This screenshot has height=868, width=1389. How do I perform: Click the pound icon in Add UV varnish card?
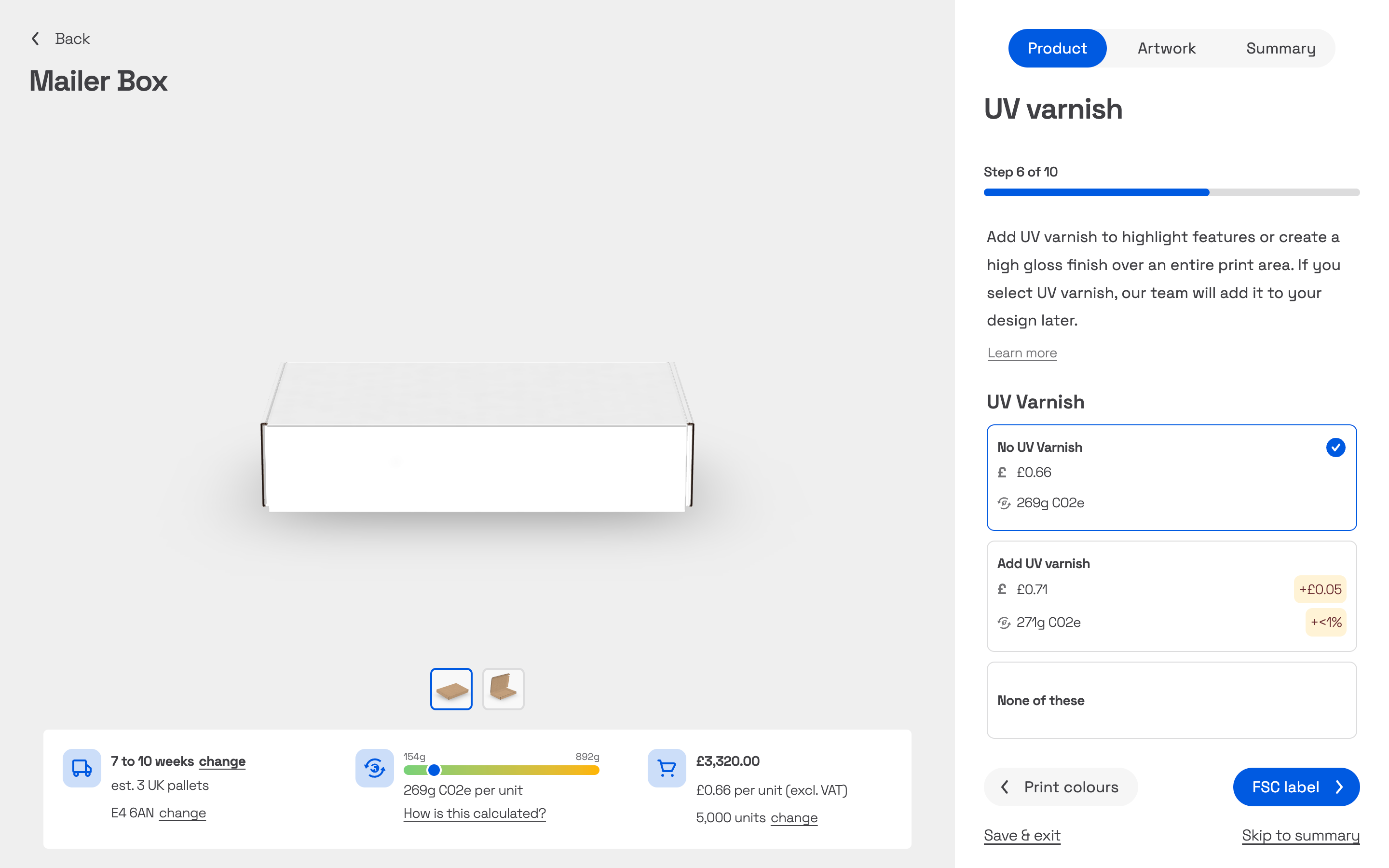[x=1002, y=589]
